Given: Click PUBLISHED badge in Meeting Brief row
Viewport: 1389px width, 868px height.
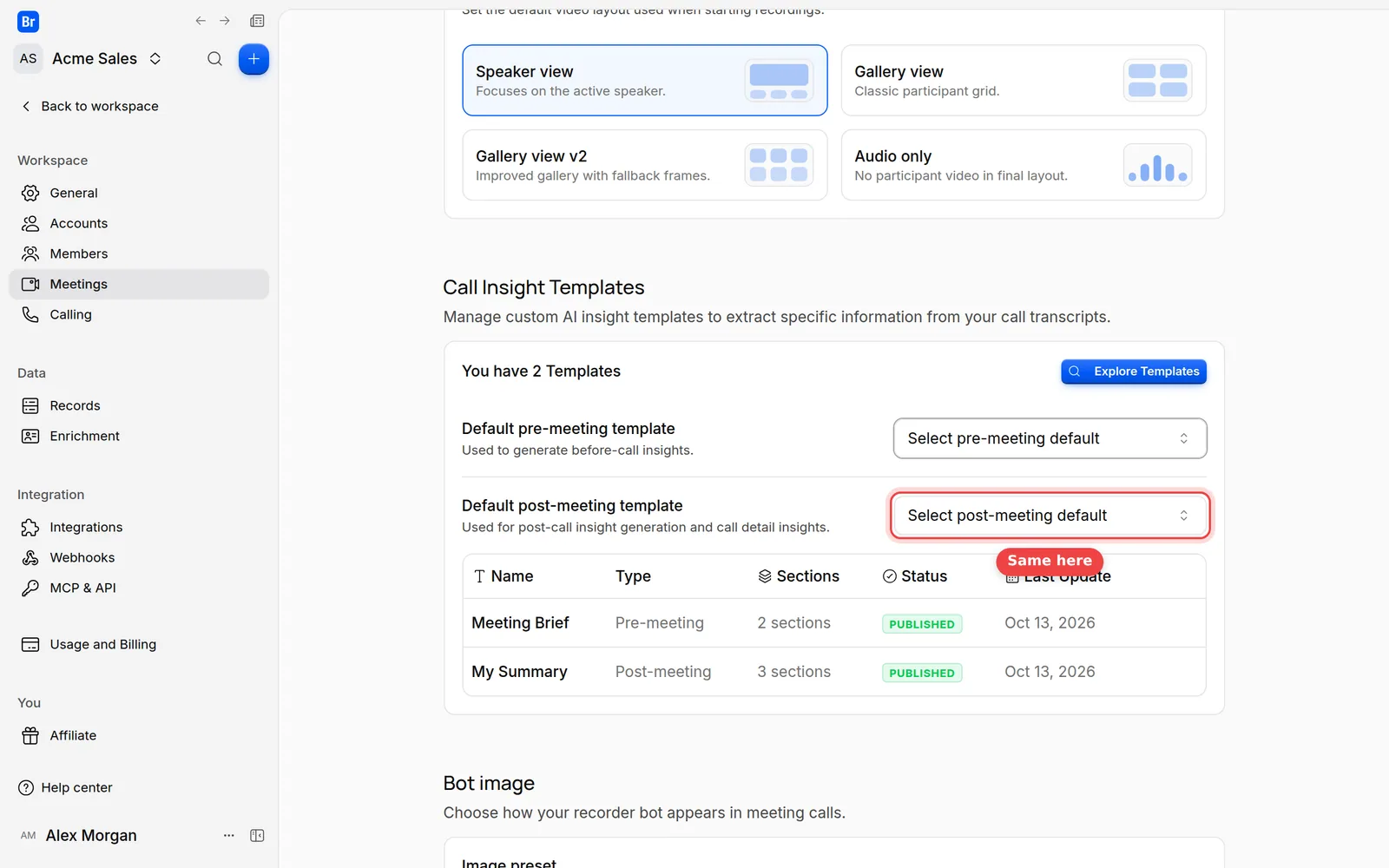Looking at the screenshot, I should [922, 624].
